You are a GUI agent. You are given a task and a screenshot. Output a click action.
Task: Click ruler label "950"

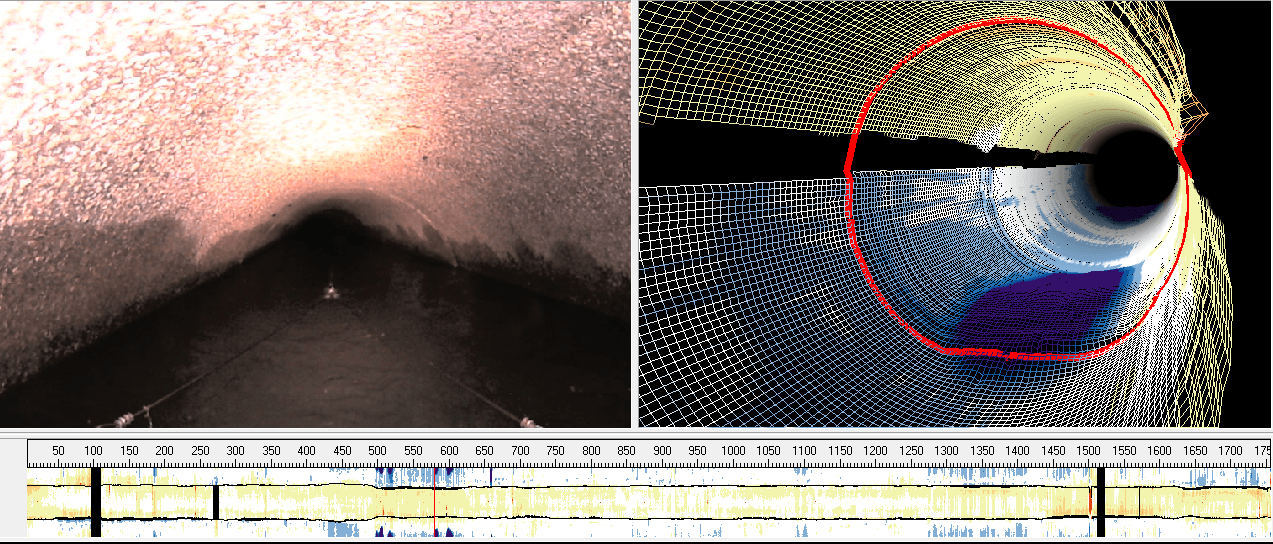click(x=697, y=452)
